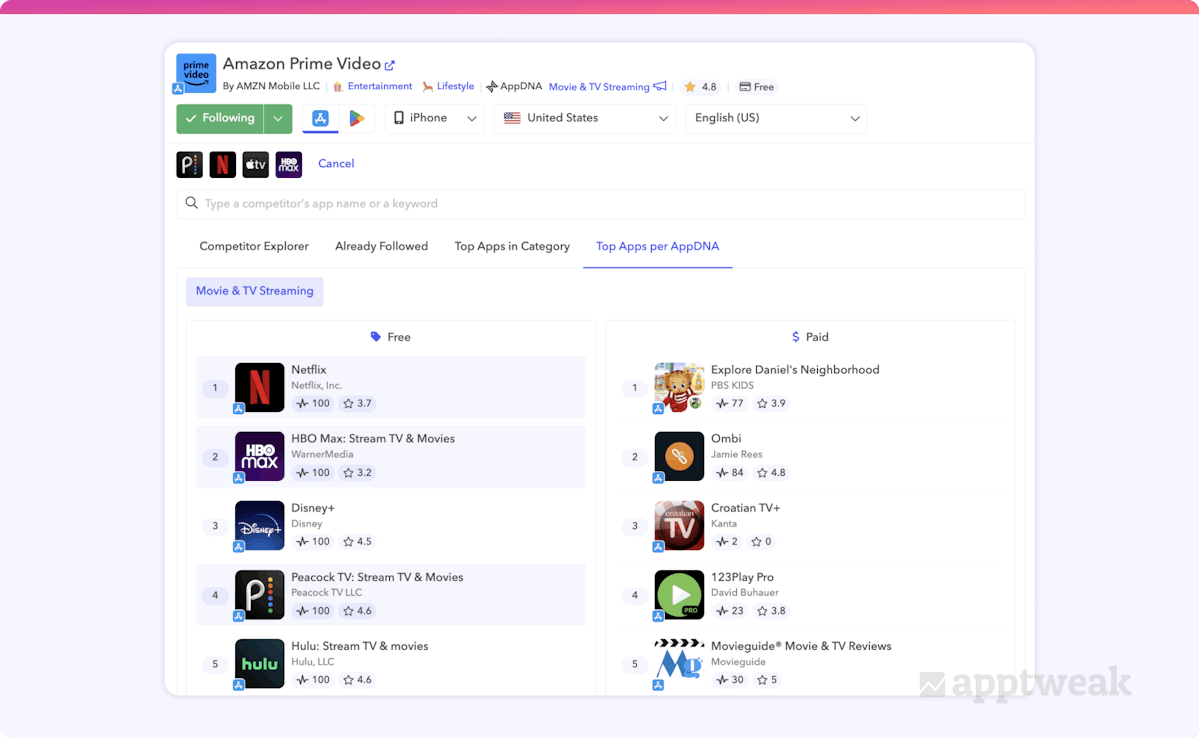This screenshot has width=1199, height=738.
Task: Open the United States country selector
Action: click(x=584, y=118)
